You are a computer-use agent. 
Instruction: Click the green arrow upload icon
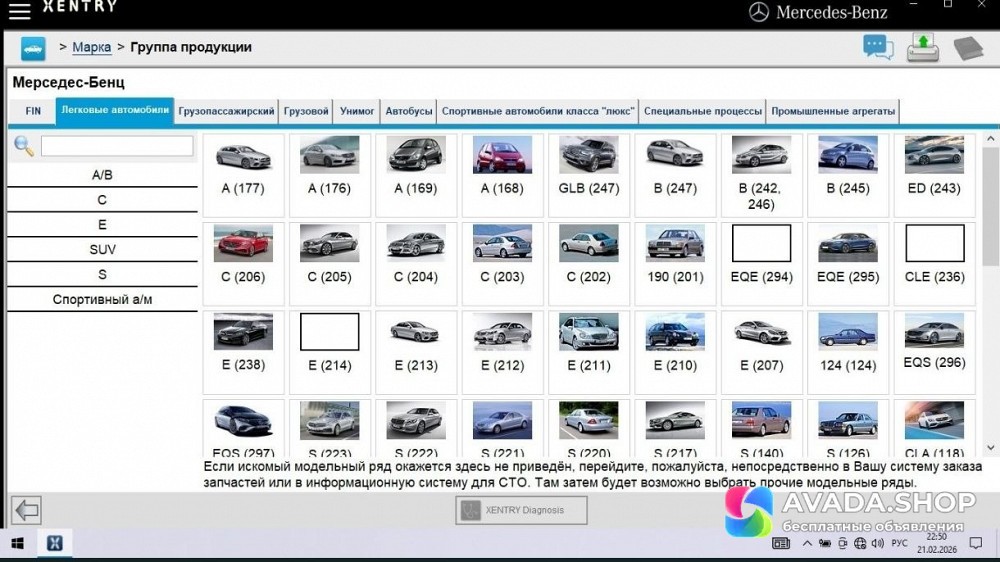923,47
